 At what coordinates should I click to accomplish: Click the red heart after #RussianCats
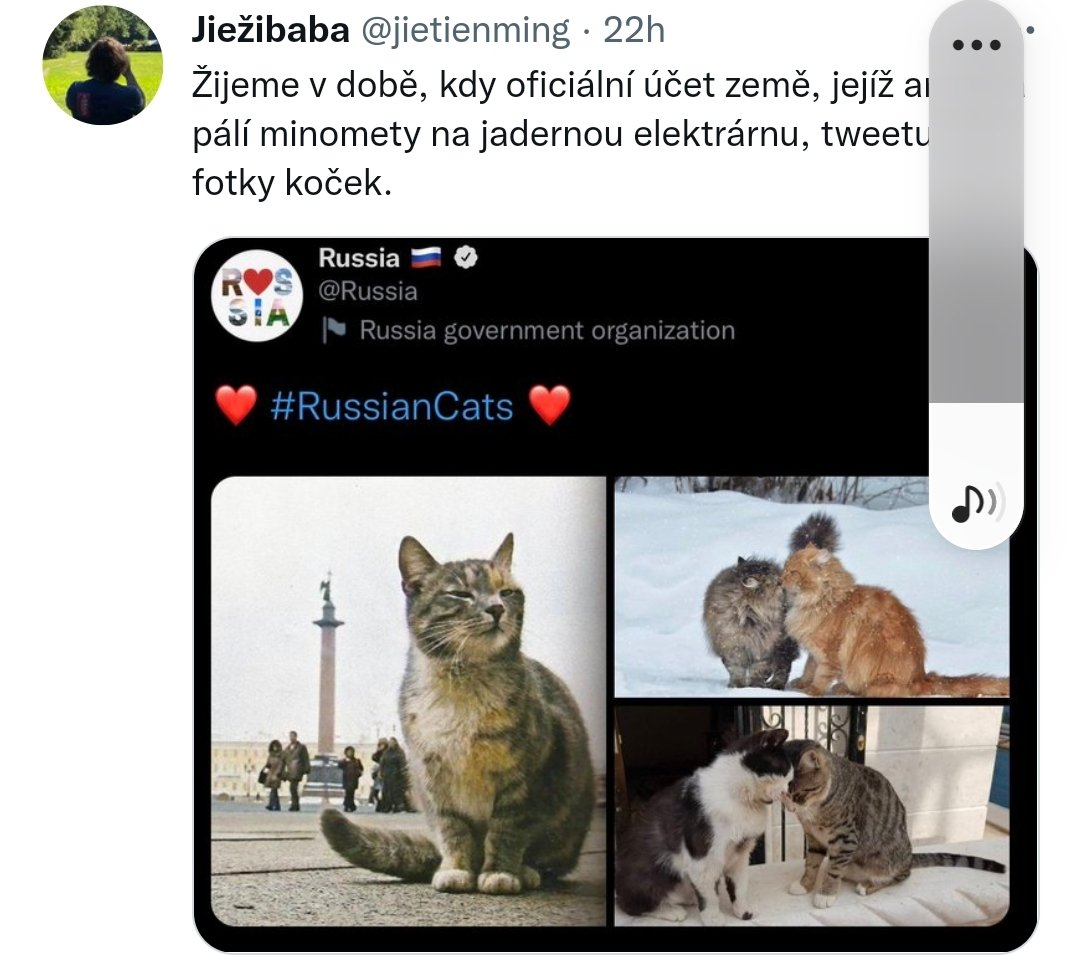pos(550,405)
